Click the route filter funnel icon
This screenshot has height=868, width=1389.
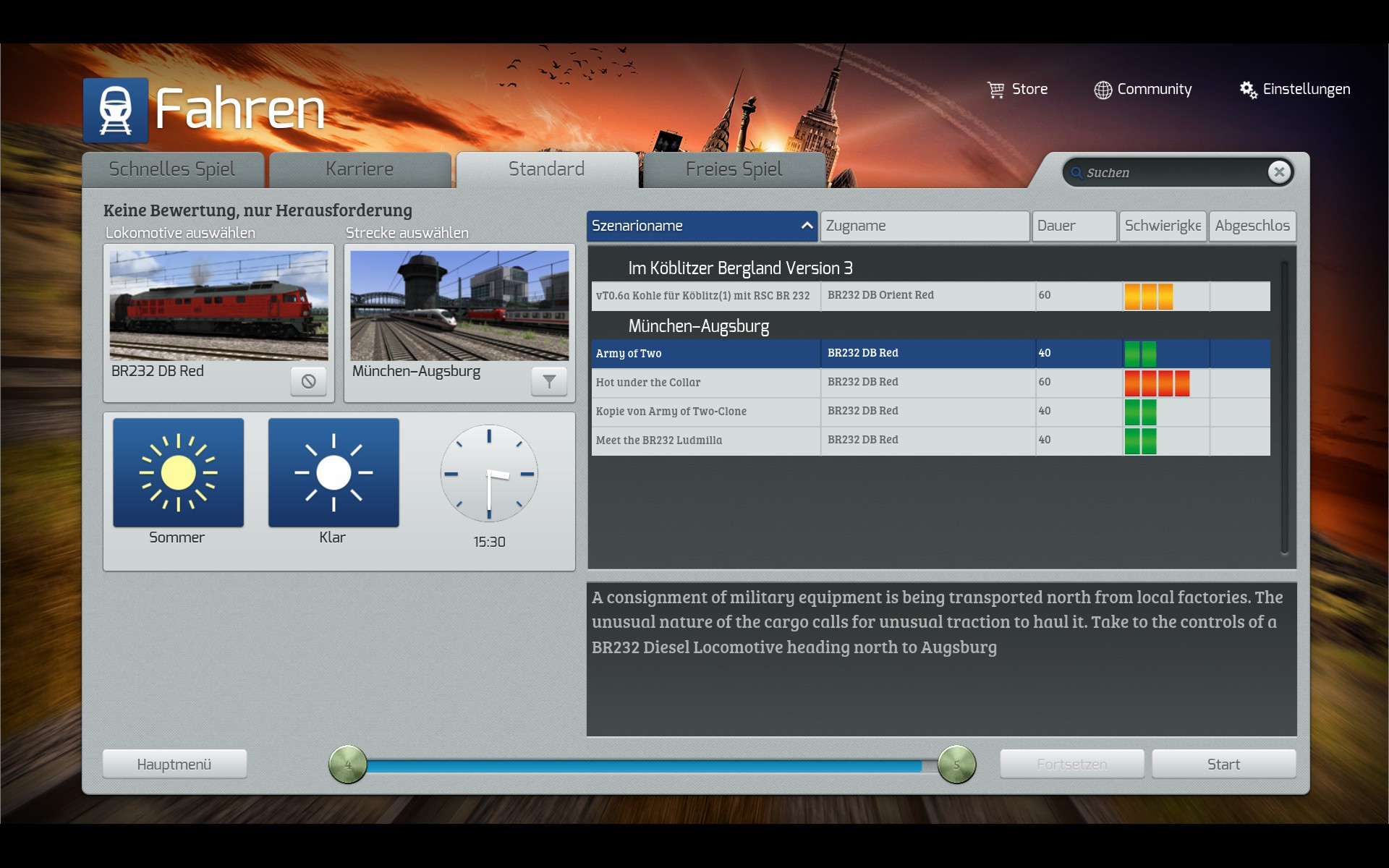pos(549,381)
